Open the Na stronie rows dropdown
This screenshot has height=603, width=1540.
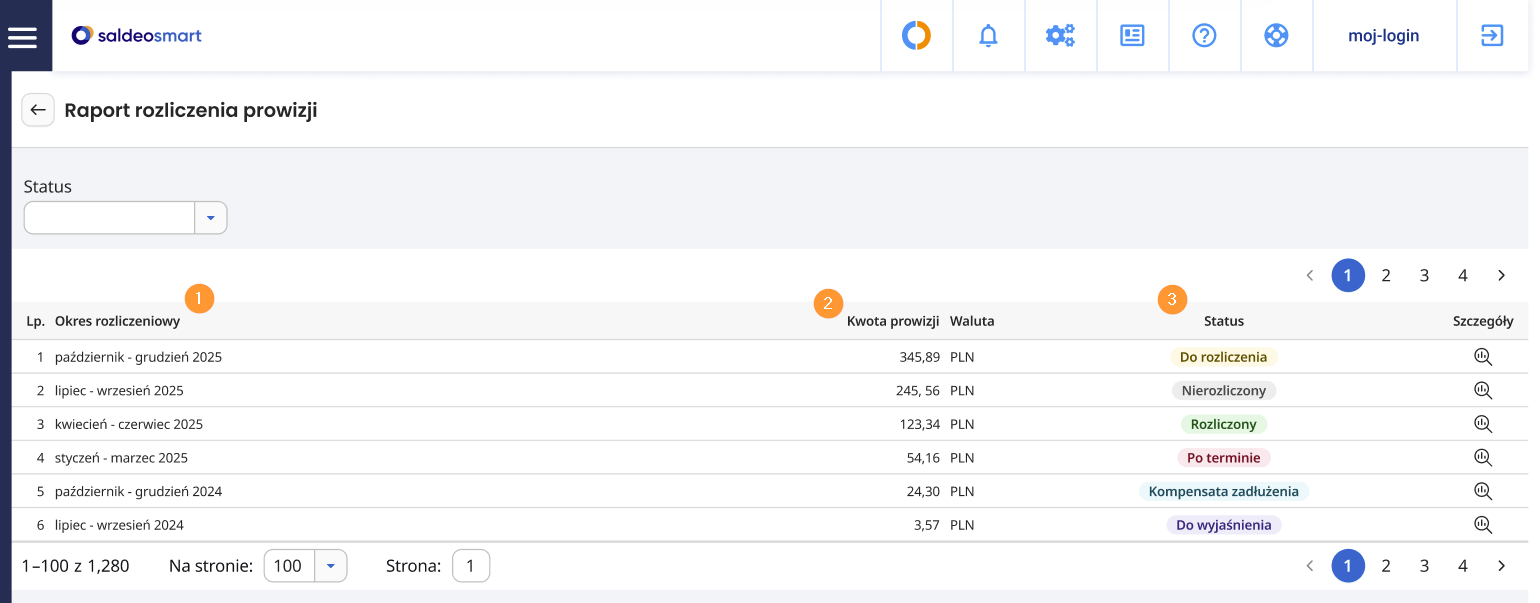(x=331, y=566)
